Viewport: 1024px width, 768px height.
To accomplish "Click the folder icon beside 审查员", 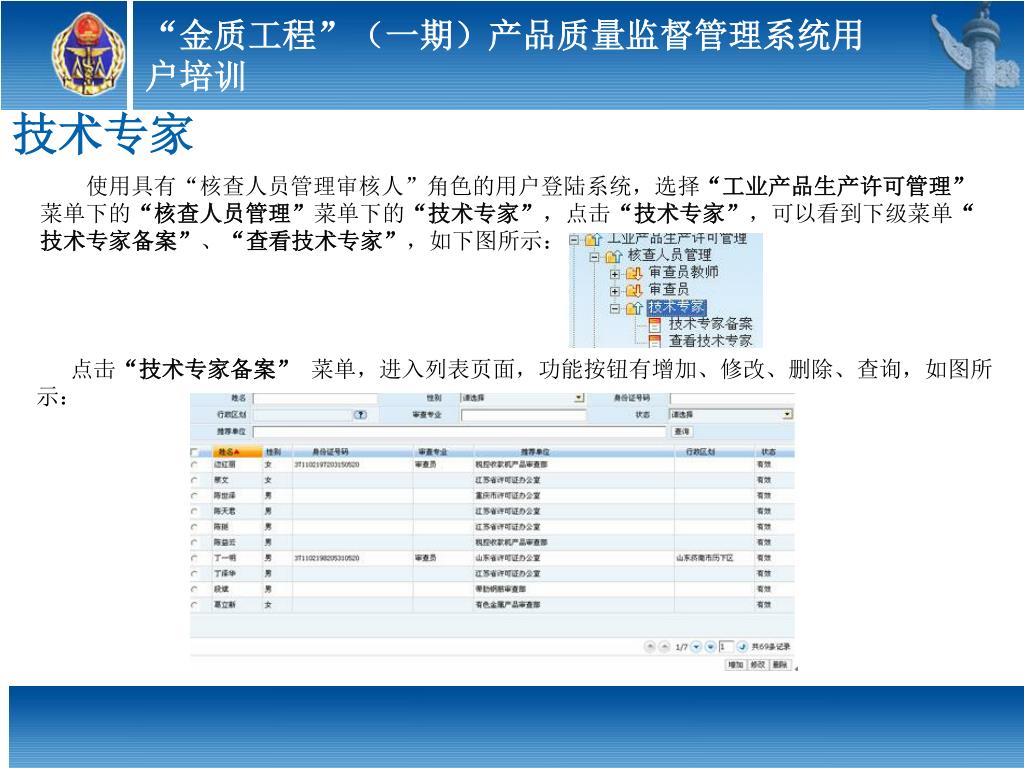I will (x=634, y=291).
